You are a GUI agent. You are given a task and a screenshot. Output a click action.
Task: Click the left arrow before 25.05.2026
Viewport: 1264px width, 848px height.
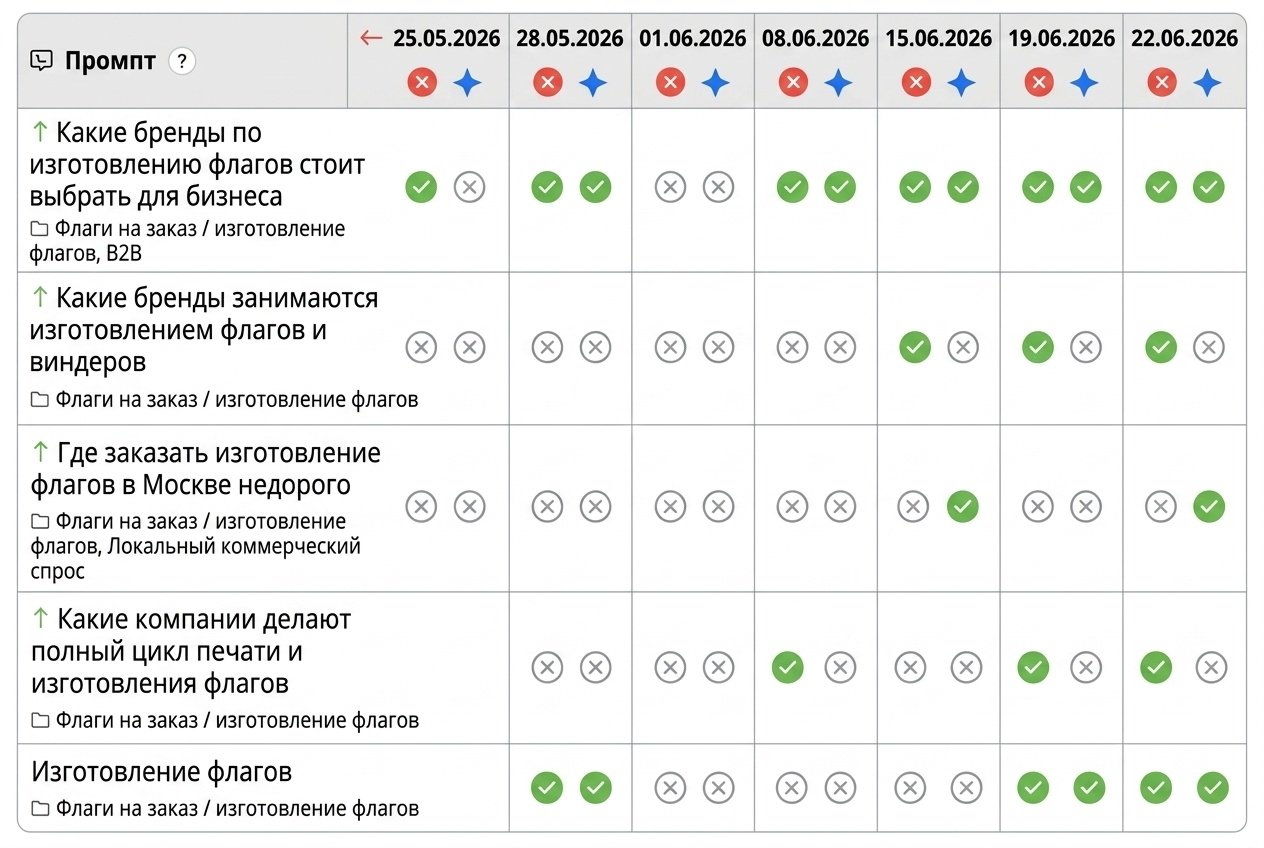coord(372,38)
